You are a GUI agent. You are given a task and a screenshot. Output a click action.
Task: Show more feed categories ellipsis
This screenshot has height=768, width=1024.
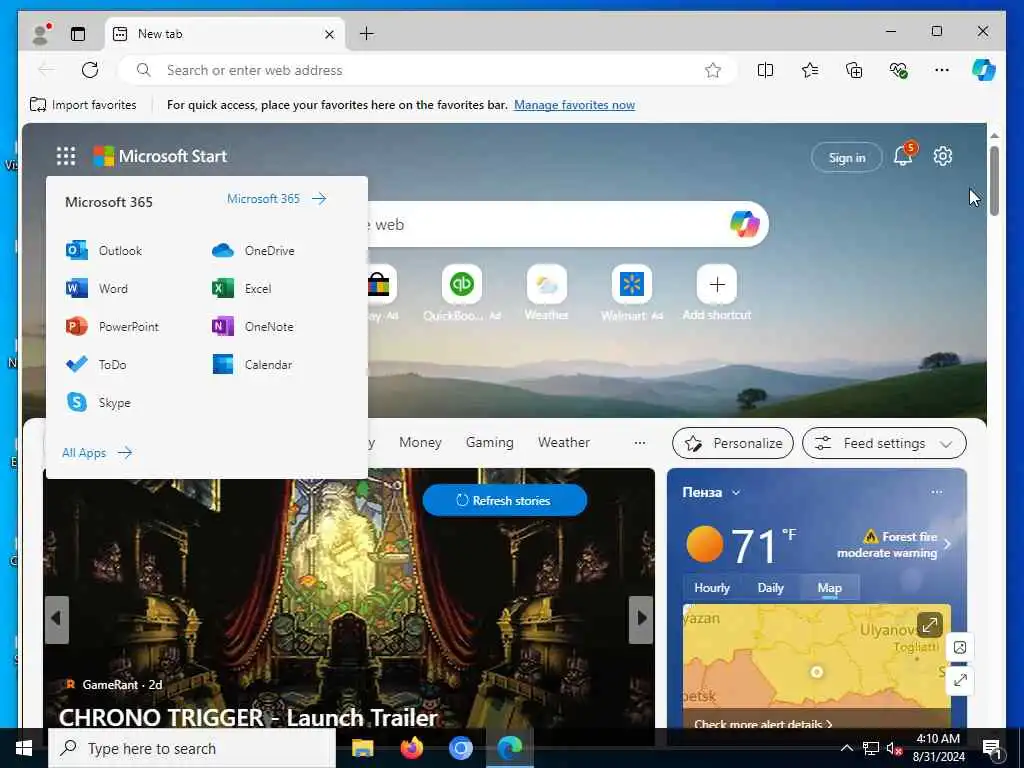tap(640, 443)
